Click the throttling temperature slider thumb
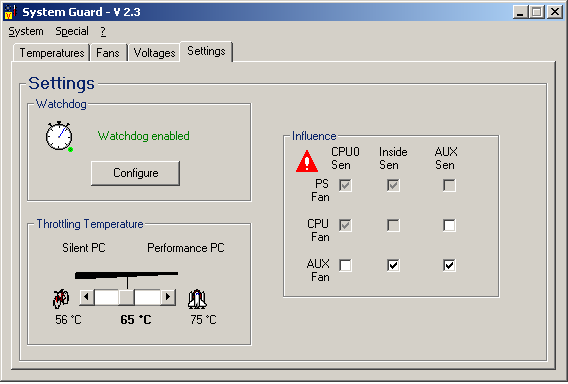 coord(126,297)
